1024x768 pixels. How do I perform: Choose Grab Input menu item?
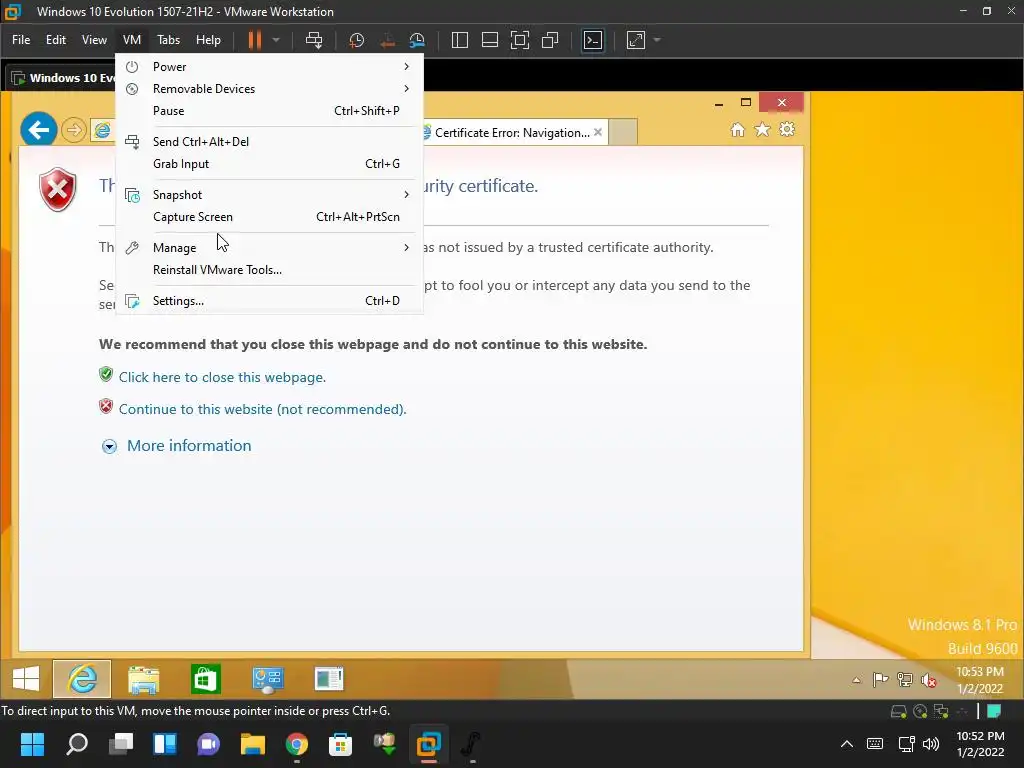(x=269, y=164)
